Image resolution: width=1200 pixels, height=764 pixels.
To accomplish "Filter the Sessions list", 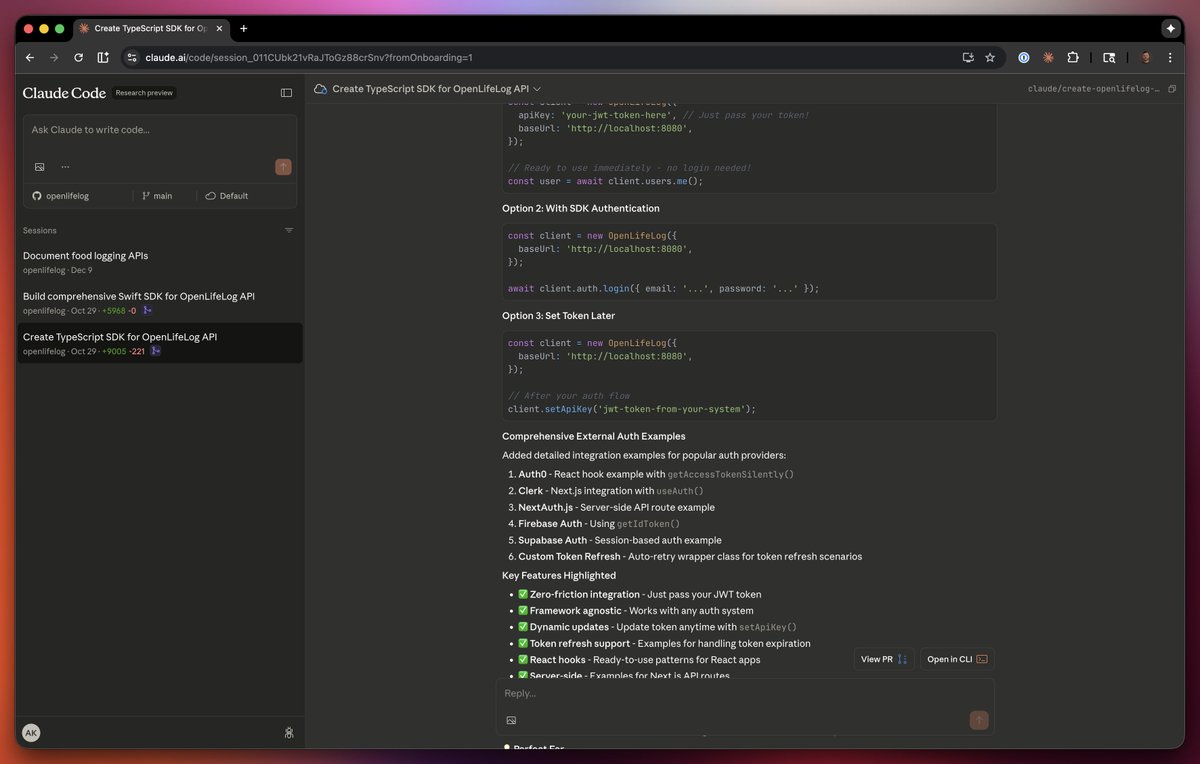I will pos(289,230).
